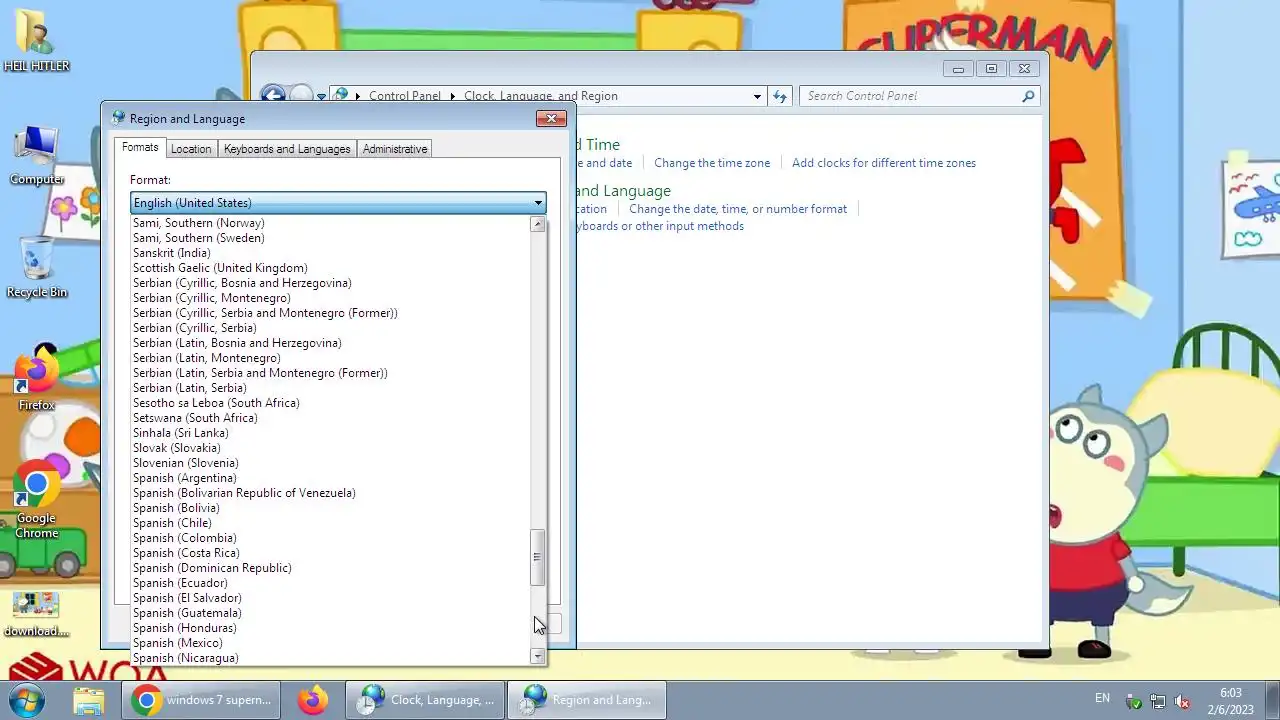This screenshot has height=720, width=1280.
Task: Click the Firefox taskbar icon
Action: (x=313, y=700)
